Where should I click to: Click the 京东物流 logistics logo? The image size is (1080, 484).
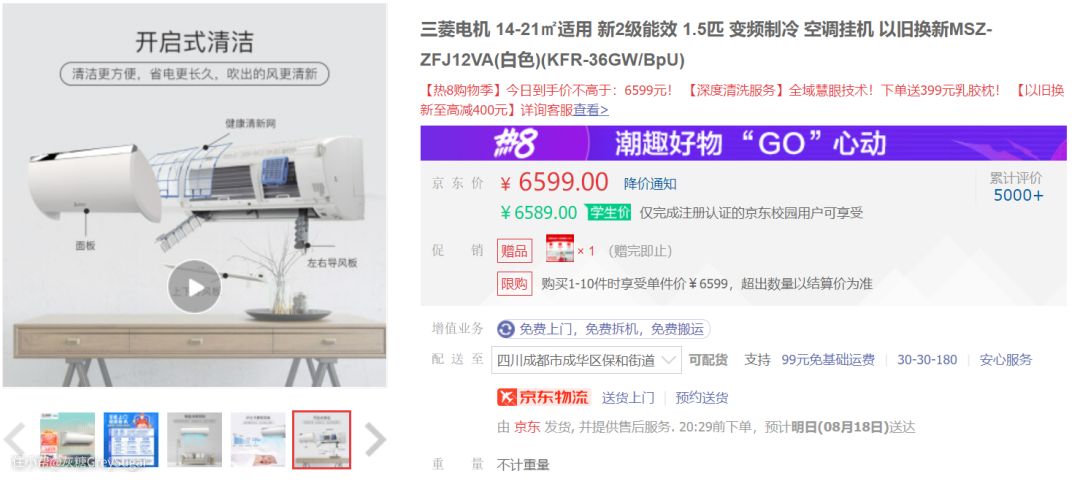(x=544, y=397)
